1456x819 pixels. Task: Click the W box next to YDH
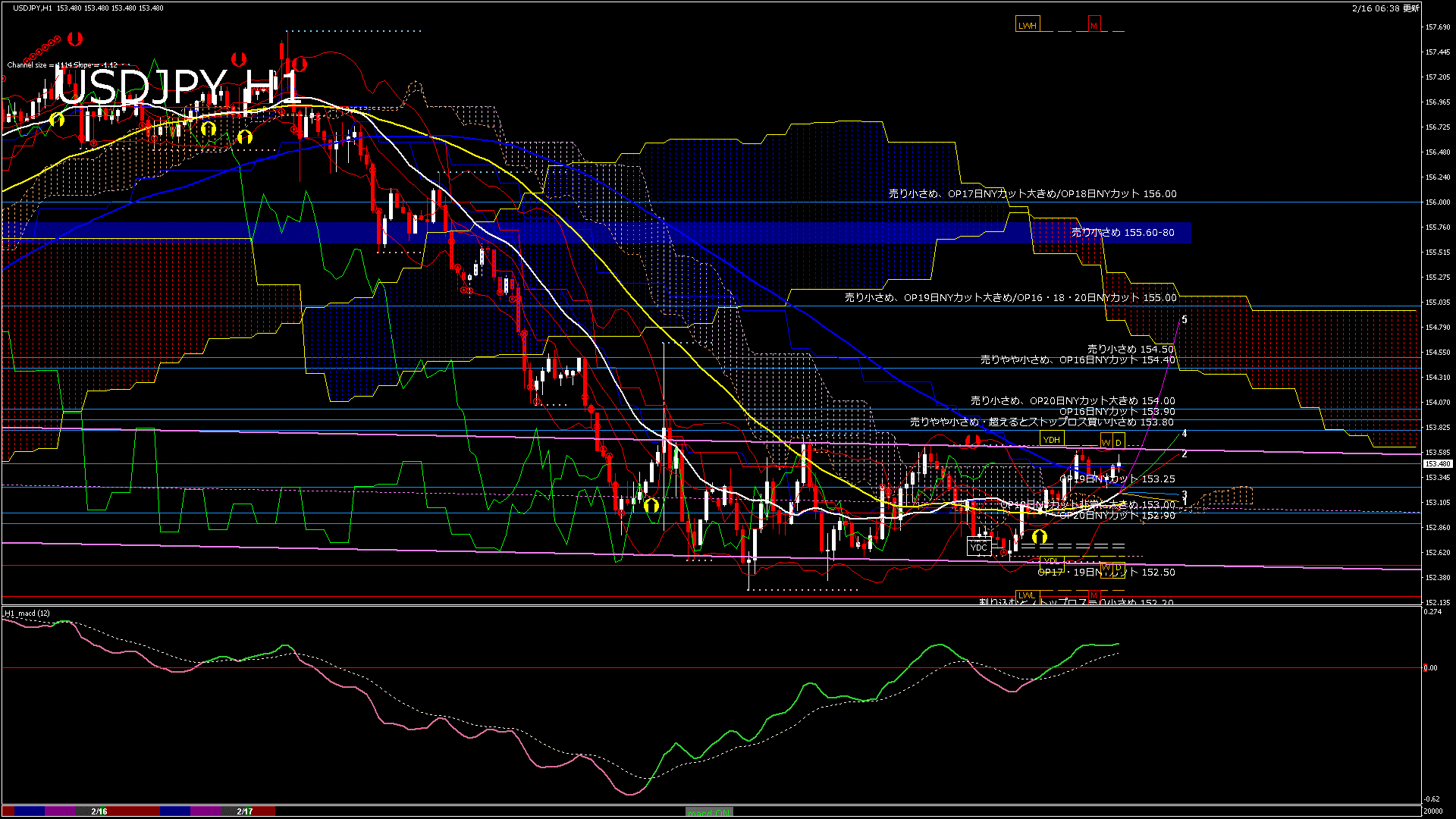tap(1106, 442)
